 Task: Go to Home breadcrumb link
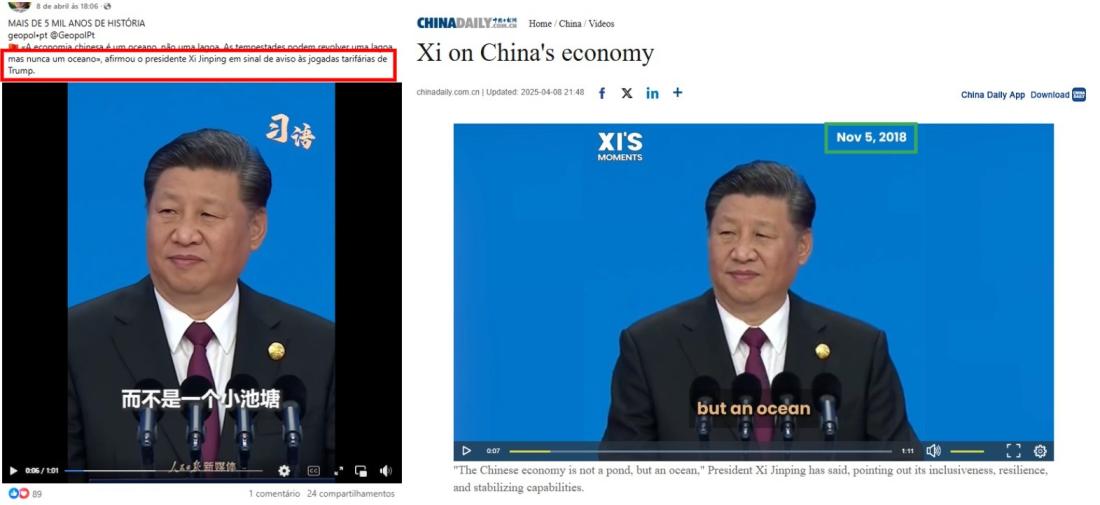click(539, 24)
